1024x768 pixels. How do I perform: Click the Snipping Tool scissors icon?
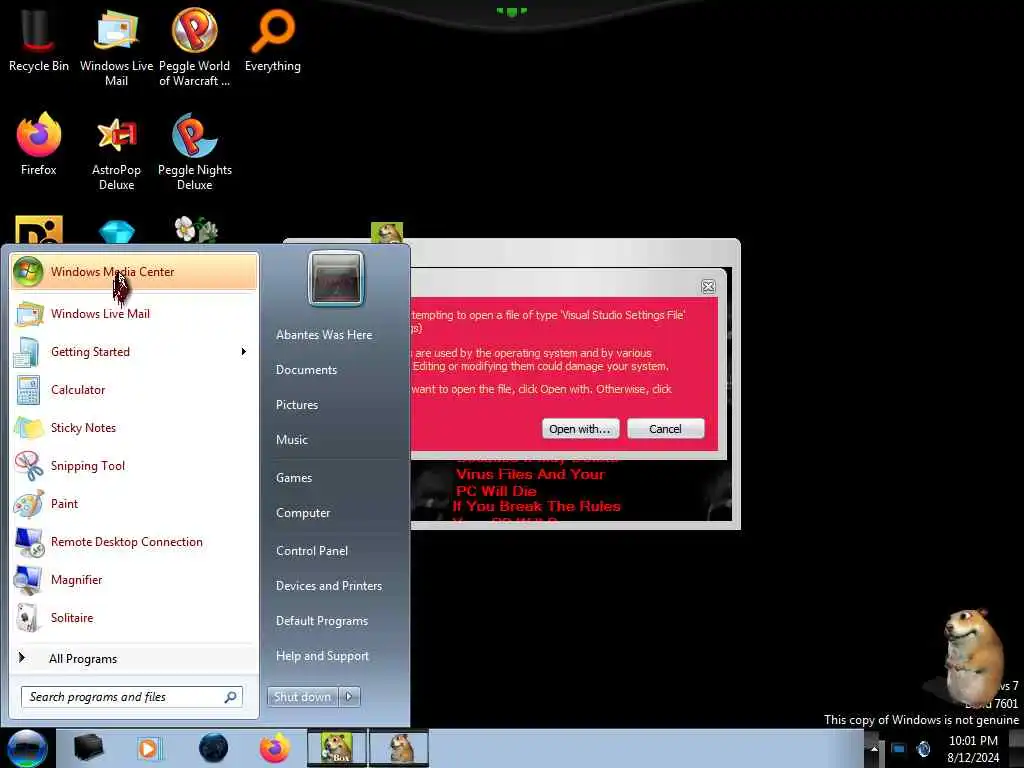point(28,466)
